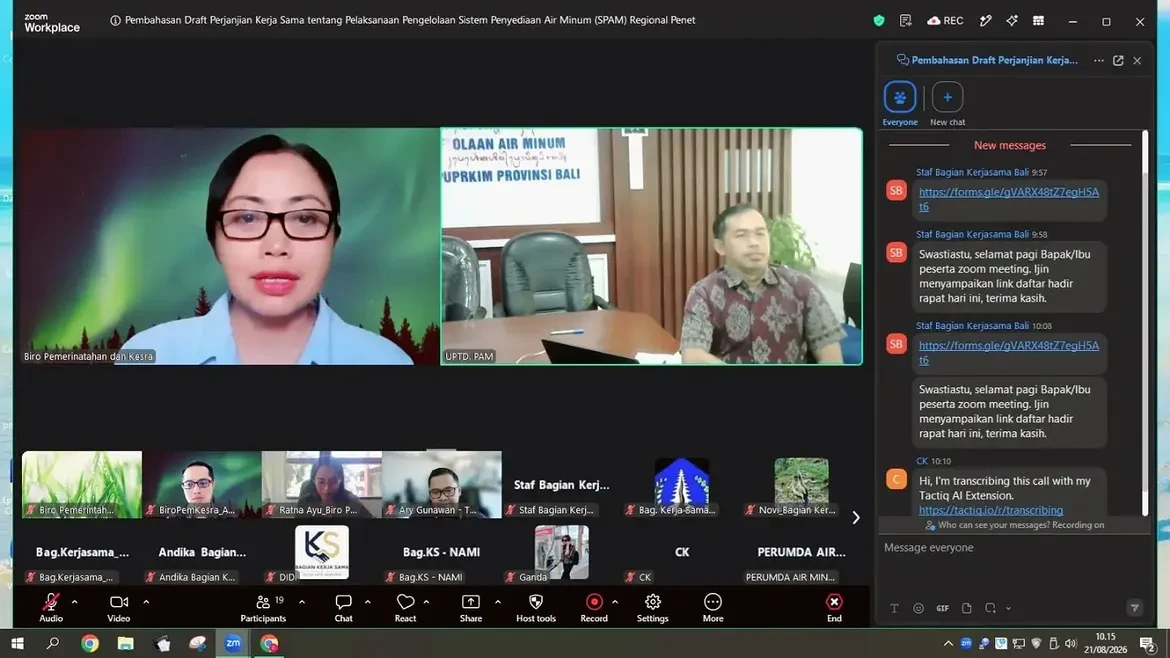Show meeting info icon beside title
The width and height of the screenshot is (1170, 658).
coord(115,21)
